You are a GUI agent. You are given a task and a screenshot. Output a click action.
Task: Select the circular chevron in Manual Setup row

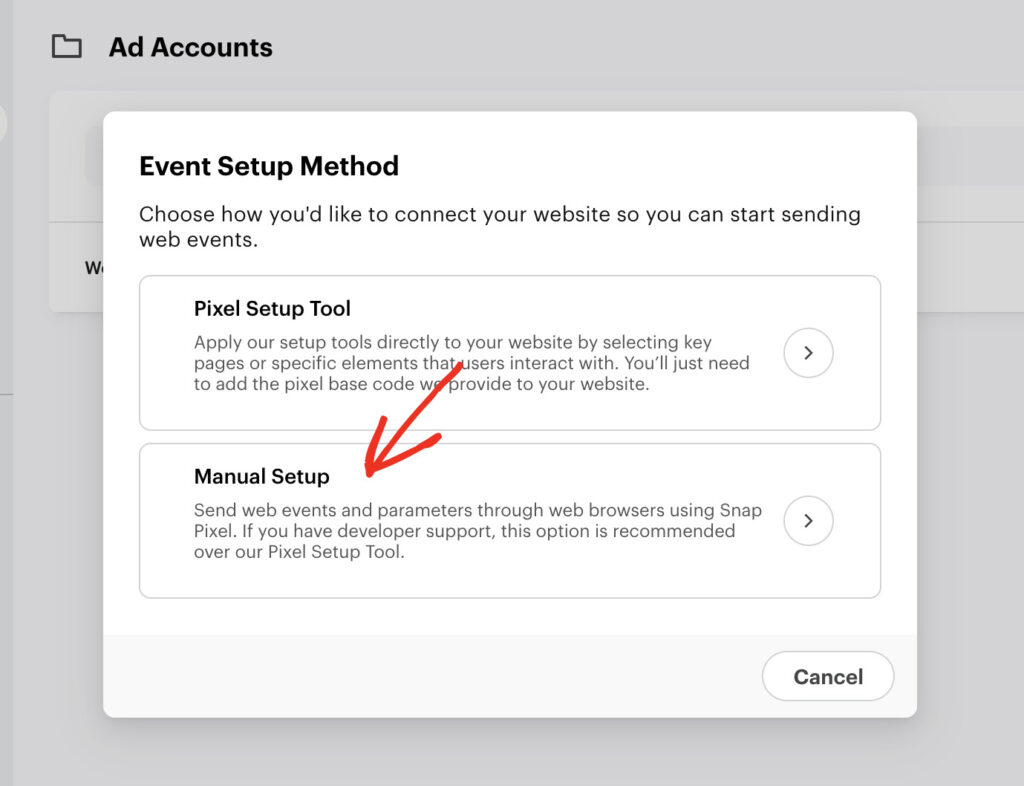click(x=808, y=521)
